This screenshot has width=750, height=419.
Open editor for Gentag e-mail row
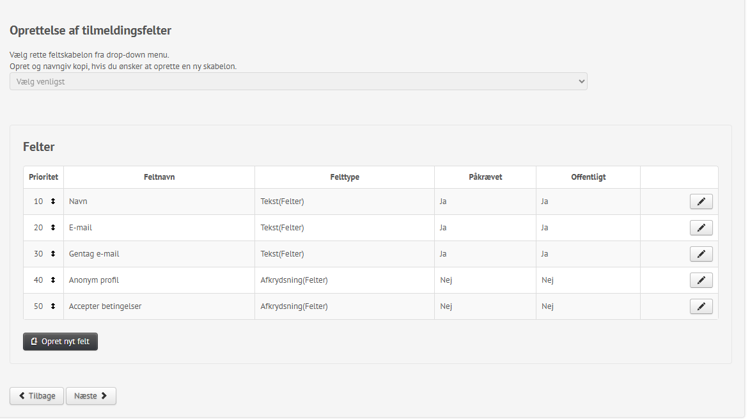click(701, 254)
